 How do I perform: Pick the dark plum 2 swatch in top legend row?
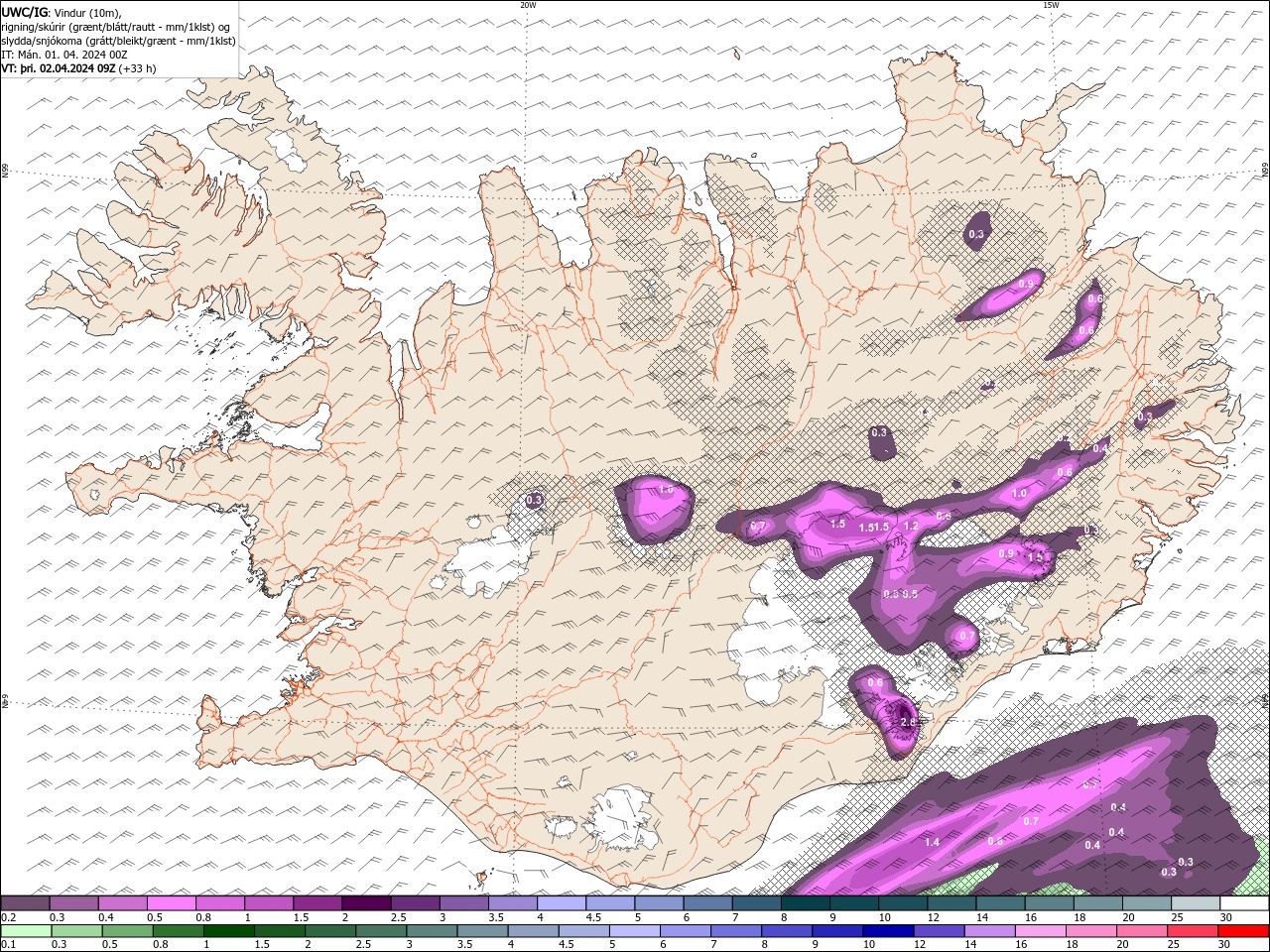coord(366,903)
